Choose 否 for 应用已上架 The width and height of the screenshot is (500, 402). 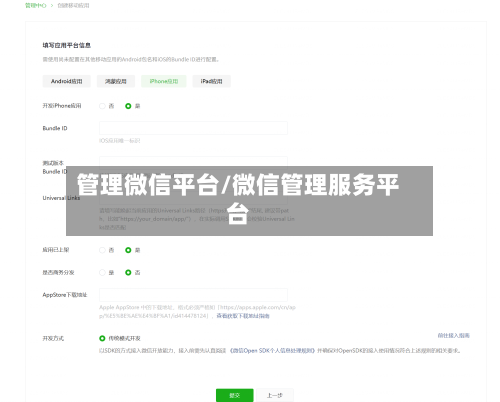pos(102,250)
